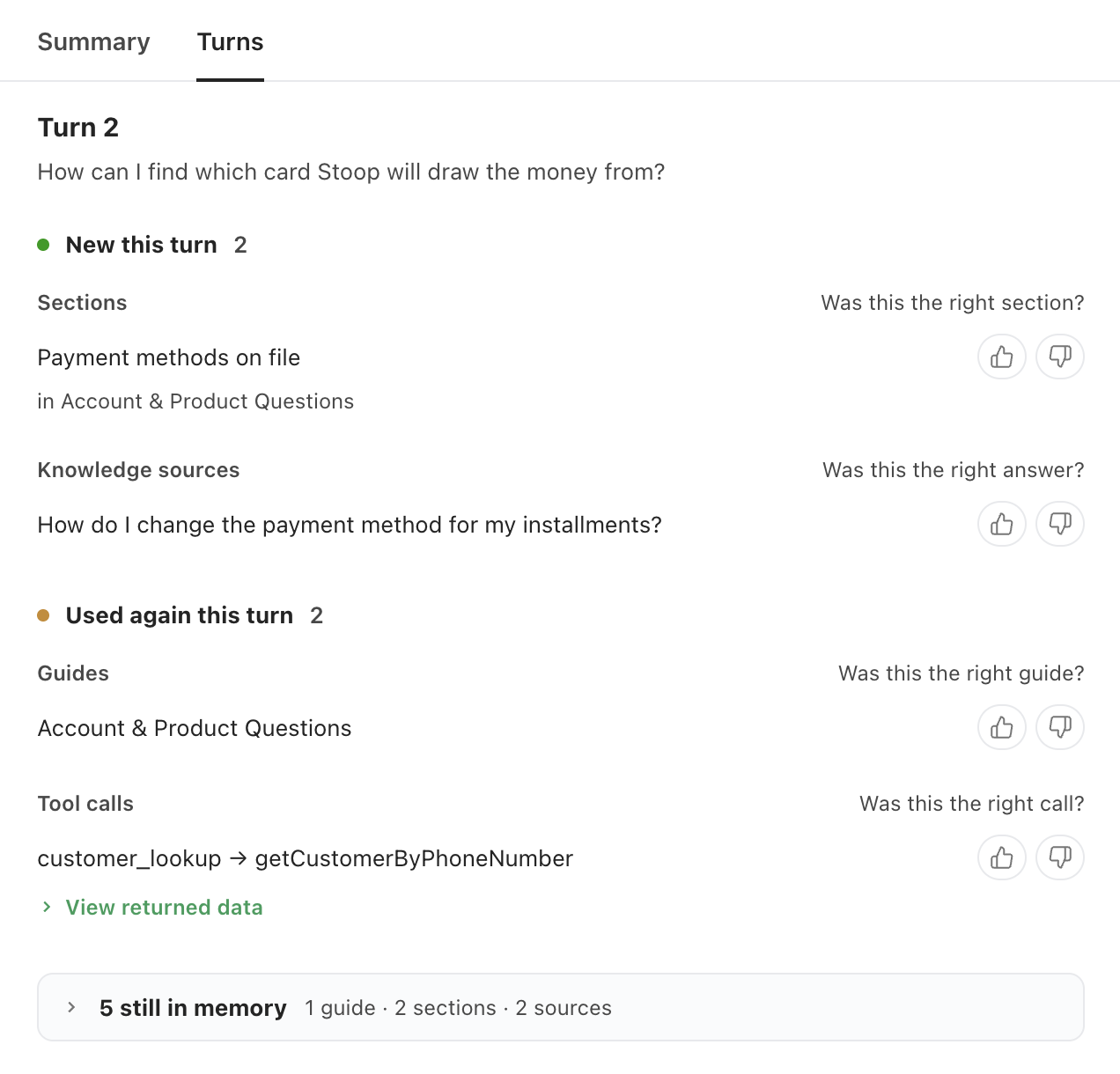Thumbs down the knowledge source answer
Screen dimensions: 1120x1074
[1060, 524]
